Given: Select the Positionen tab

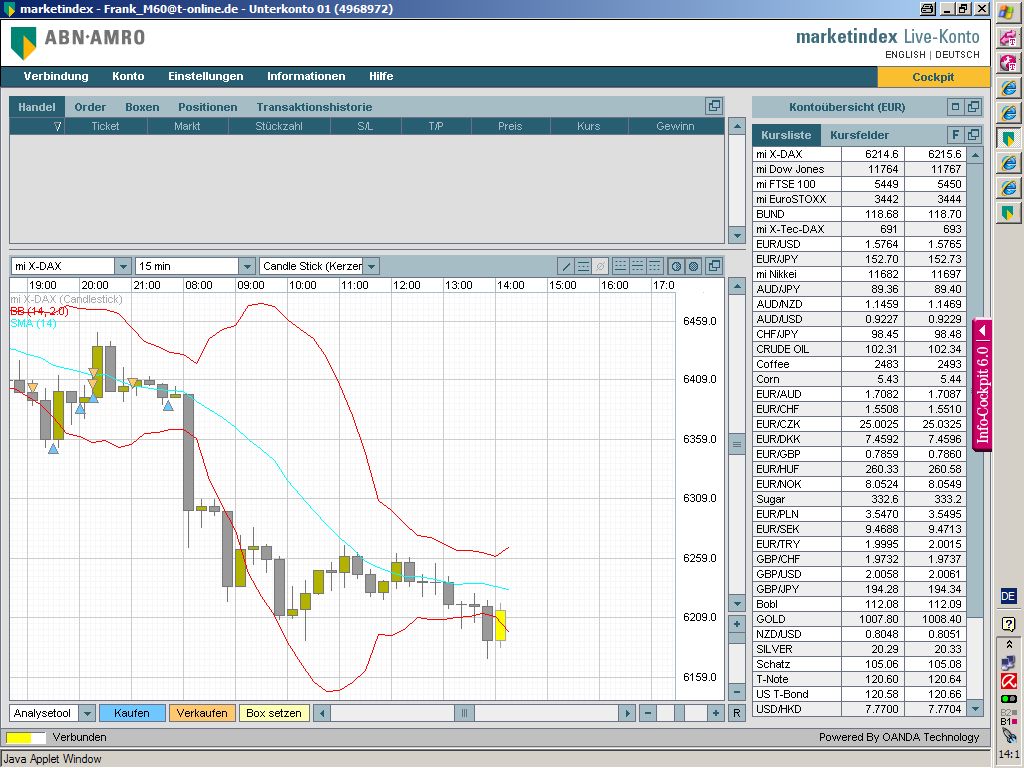Looking at the screenshot, I should click(x=208, y=107).
